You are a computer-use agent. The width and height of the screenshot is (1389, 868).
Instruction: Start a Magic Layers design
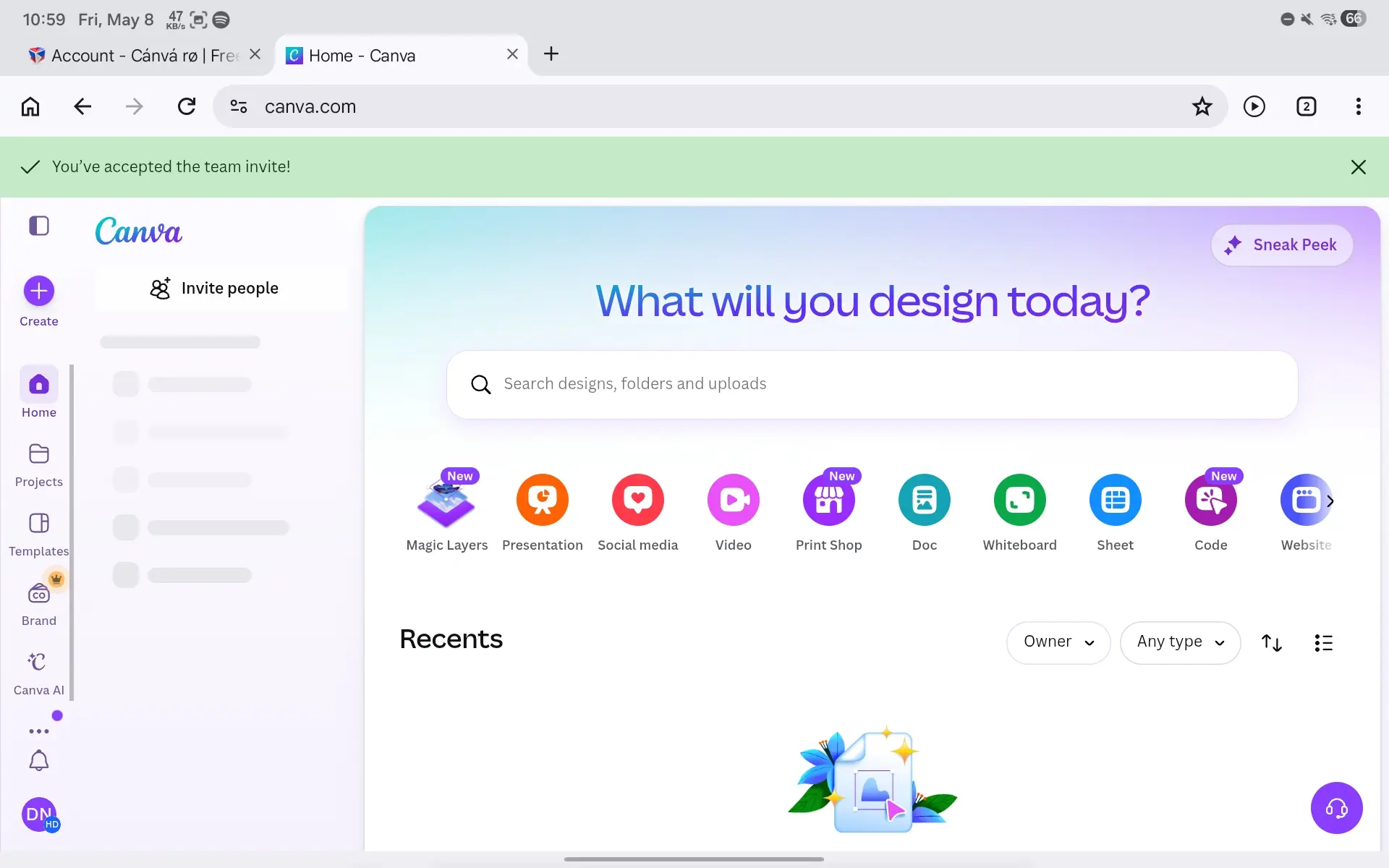(446, 511)
